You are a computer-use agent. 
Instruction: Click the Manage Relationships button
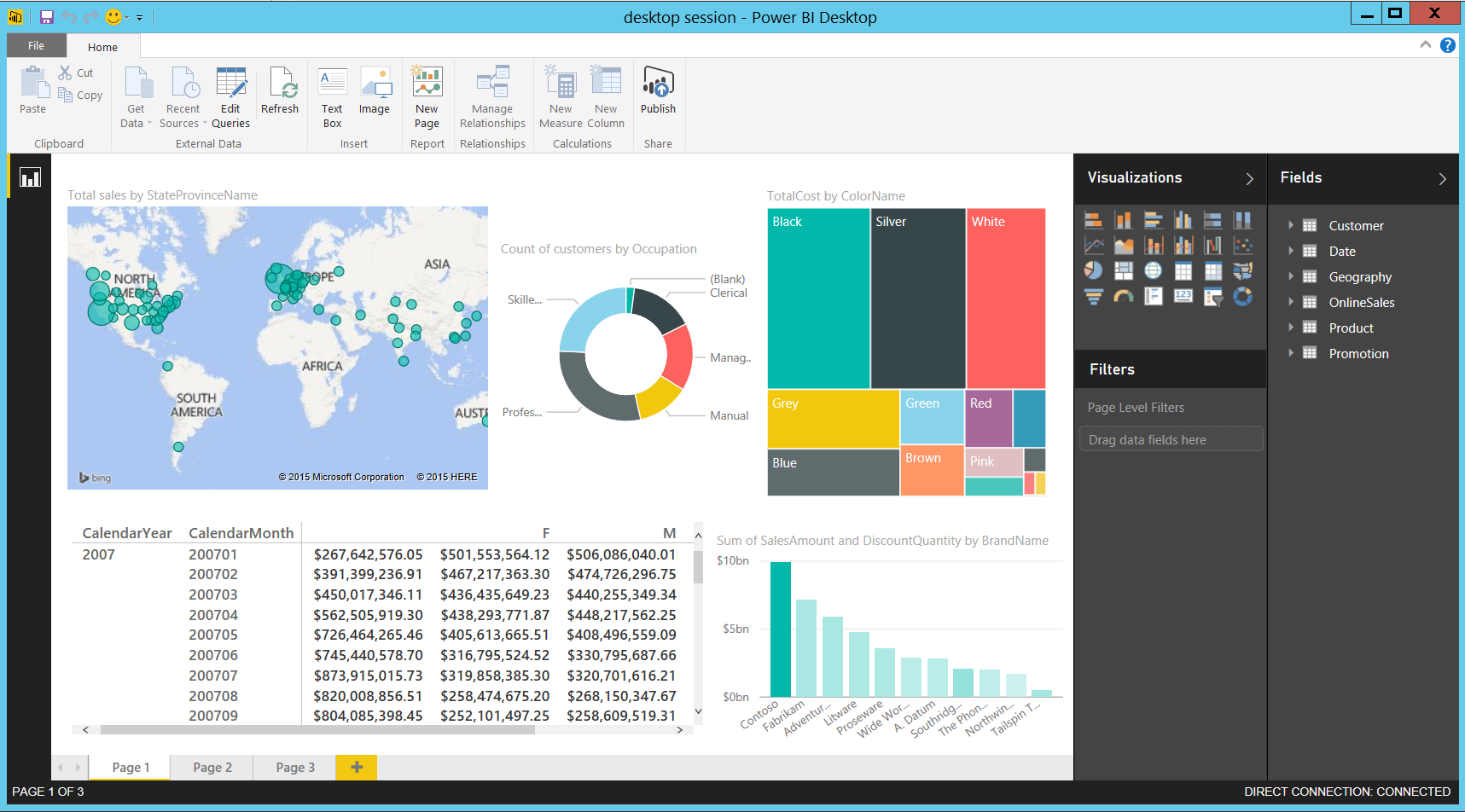[492, 97]
